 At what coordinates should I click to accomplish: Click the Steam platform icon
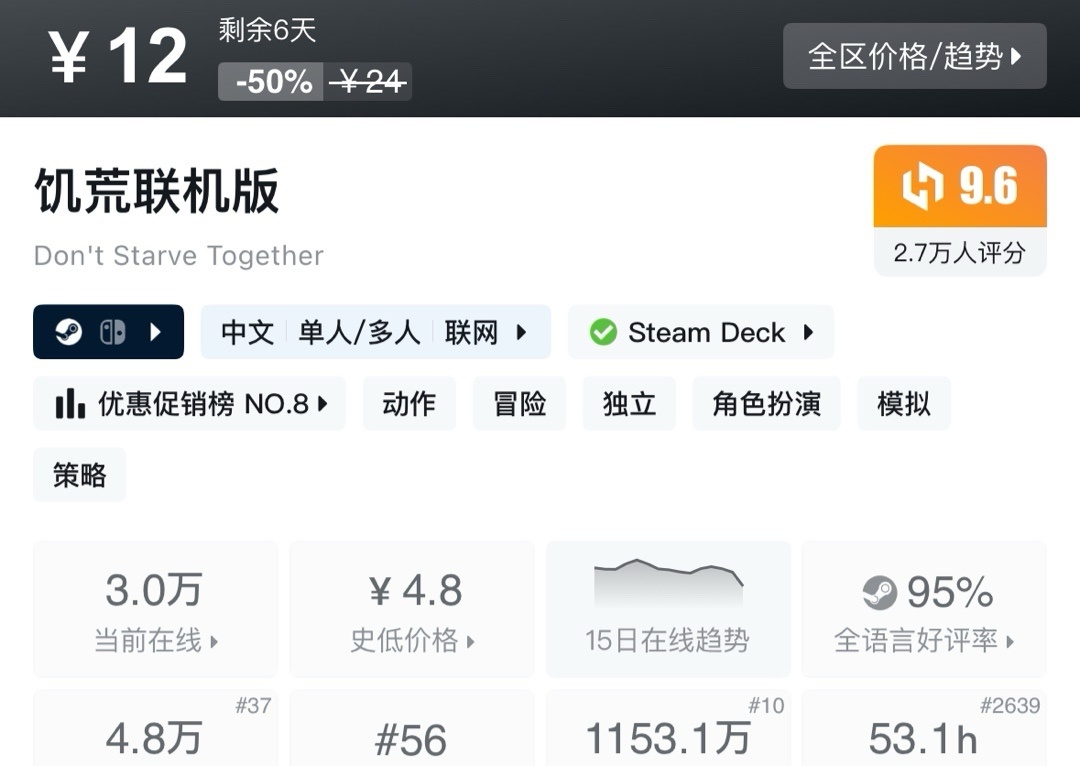point(68,332)
